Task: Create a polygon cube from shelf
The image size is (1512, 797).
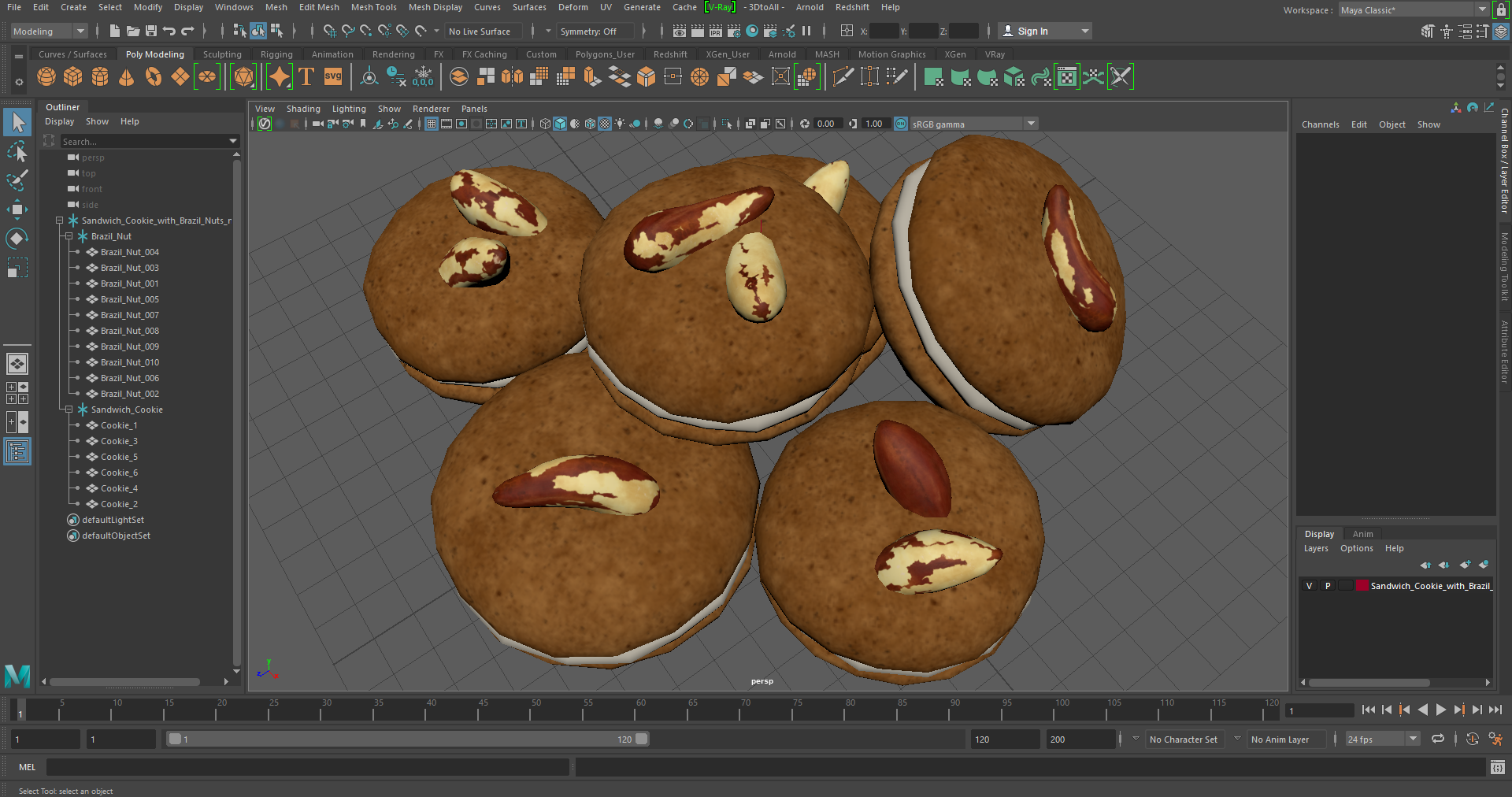Action: coord(73,76)
